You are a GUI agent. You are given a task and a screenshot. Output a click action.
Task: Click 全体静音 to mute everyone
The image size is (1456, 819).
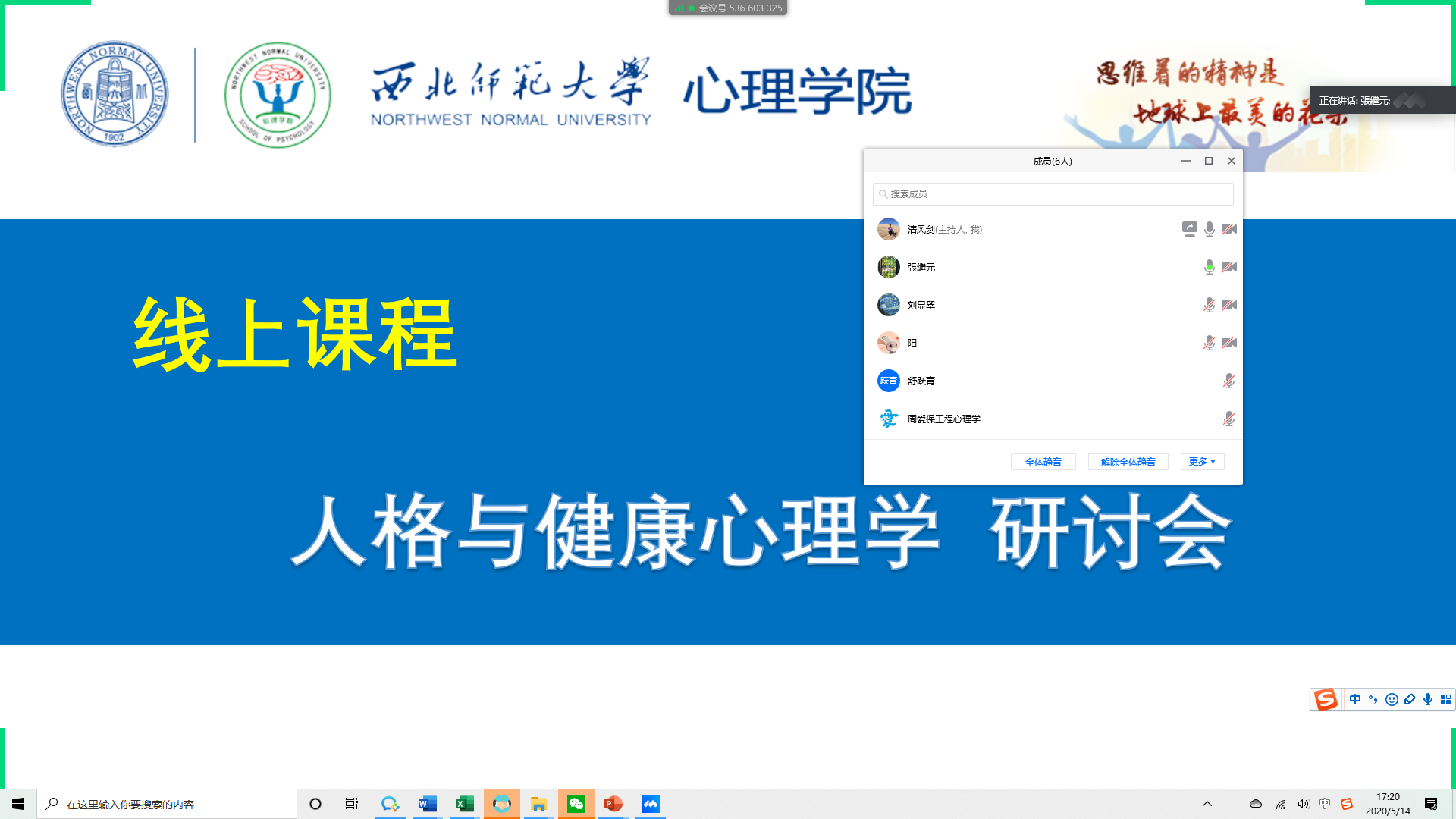click(x=1043, y=462)
